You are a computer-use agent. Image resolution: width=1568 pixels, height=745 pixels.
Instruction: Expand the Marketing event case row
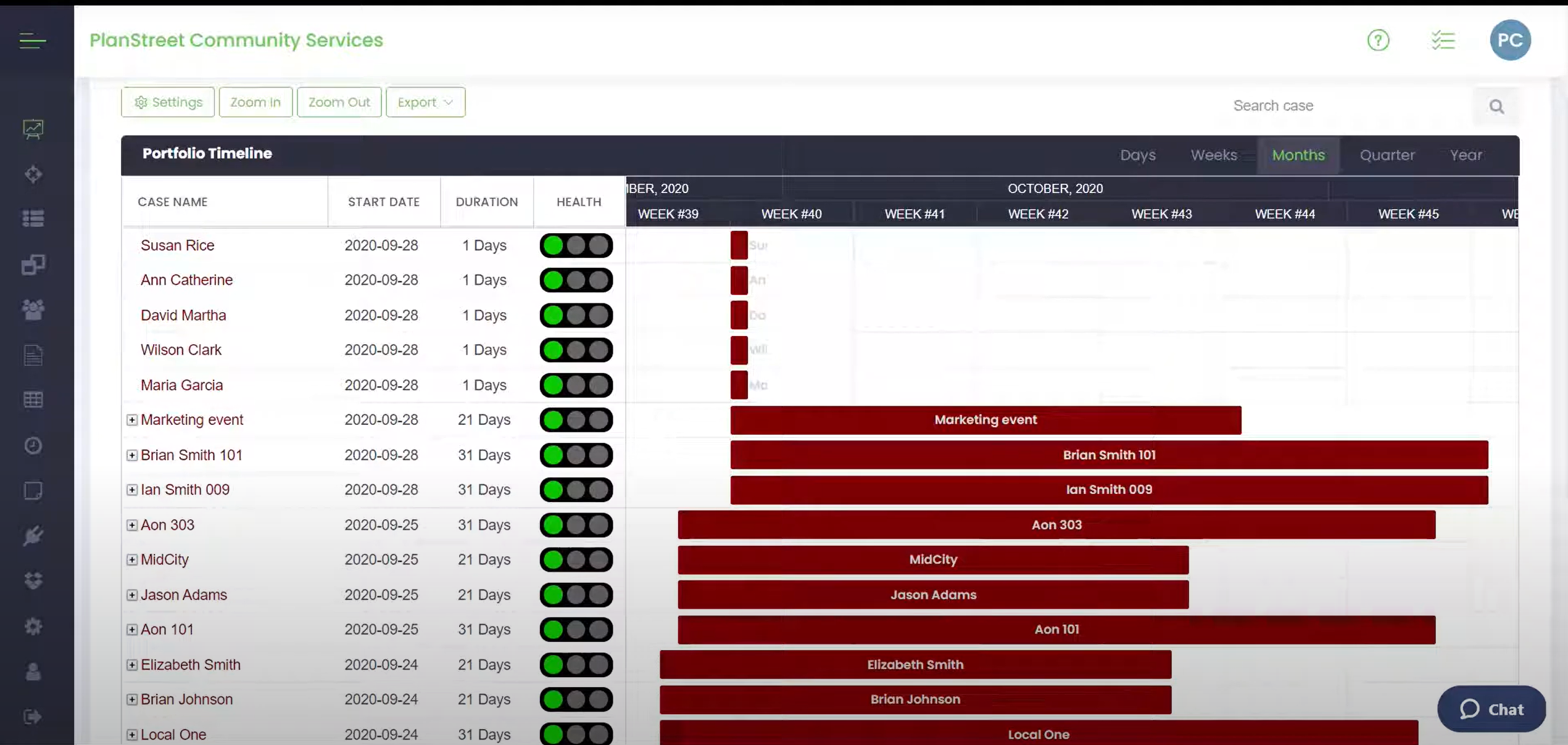132,420
